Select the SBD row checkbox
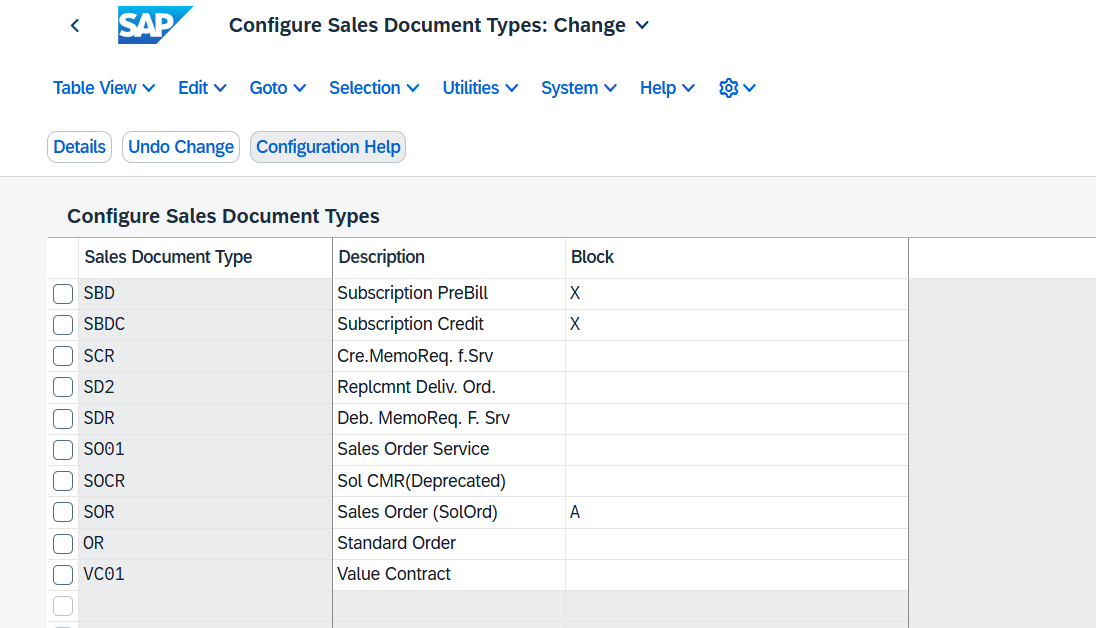Screen dimensions: 1096x628 [x=63, y=294]
